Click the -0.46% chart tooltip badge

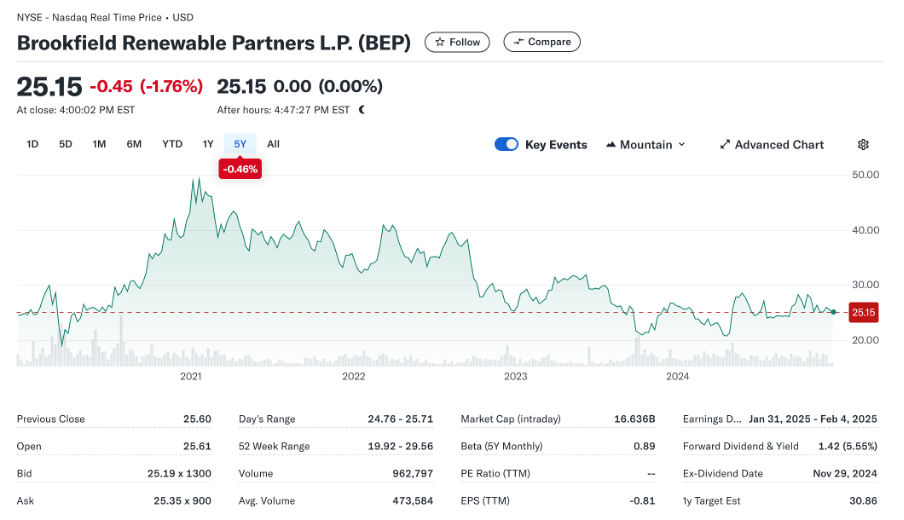pyautogui.click(x=240, y=170)
